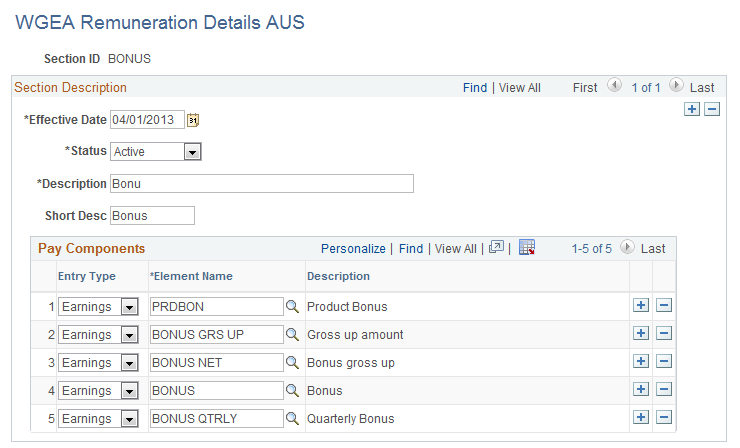The image size is (740, 448).
Task: Open Entry Type dropdown in row 3
Action: (129, 363)
